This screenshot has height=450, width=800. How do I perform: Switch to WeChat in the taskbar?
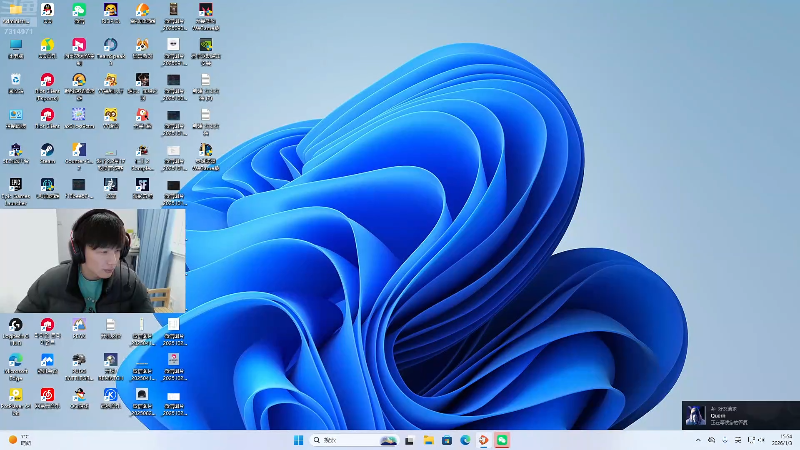coord(502,440)
